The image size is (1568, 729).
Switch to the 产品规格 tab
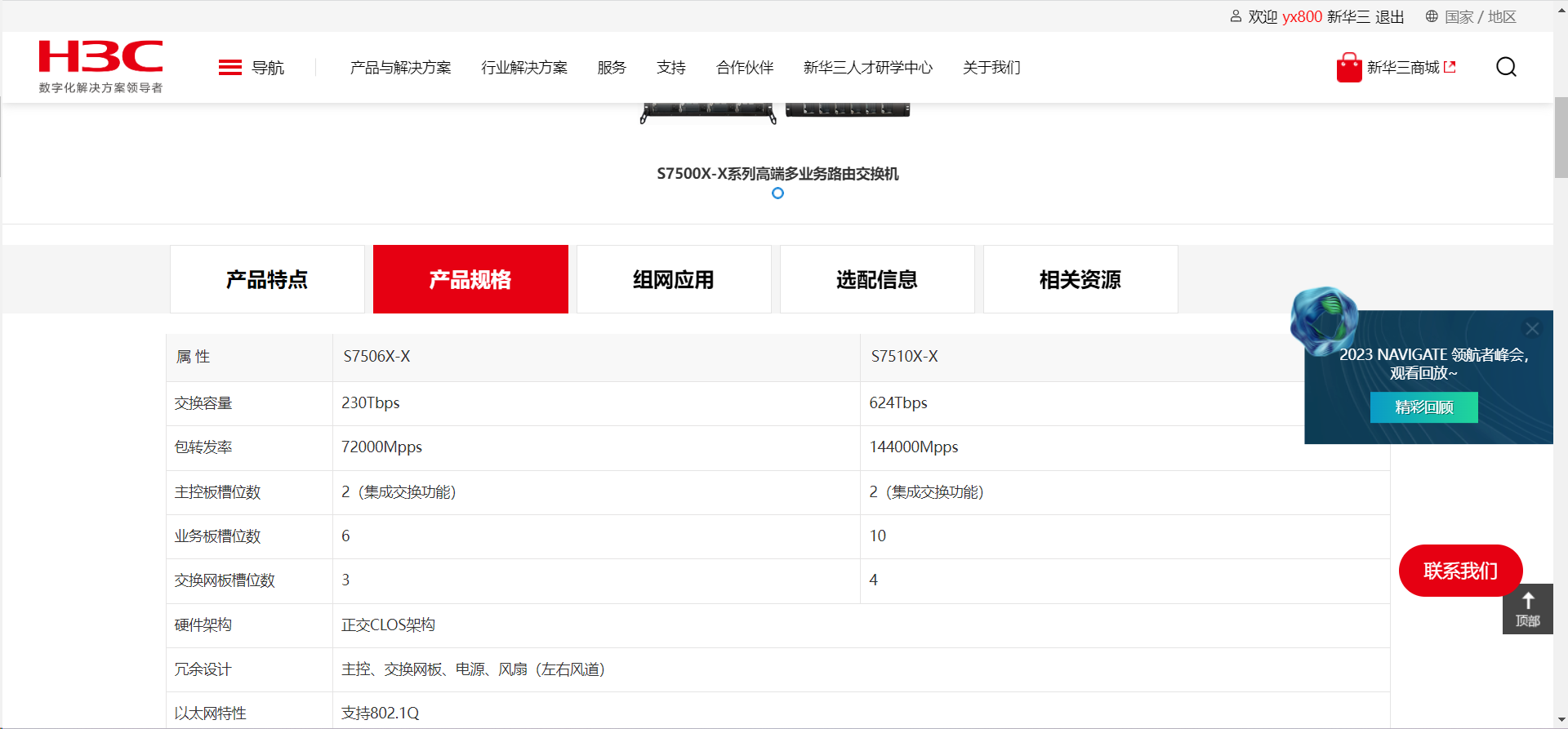tap(470, 279)
